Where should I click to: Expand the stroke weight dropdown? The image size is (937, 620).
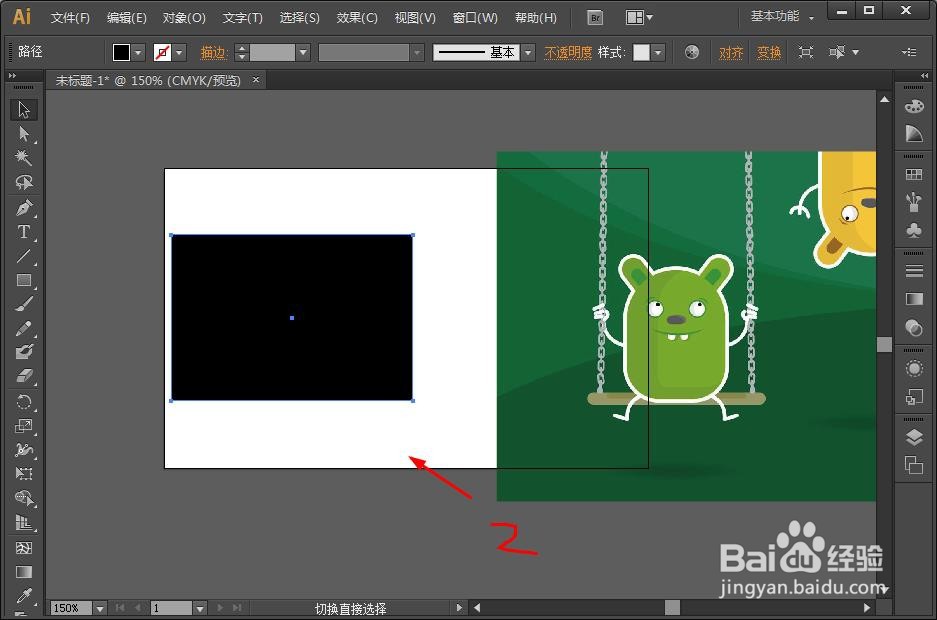point(303,53)
